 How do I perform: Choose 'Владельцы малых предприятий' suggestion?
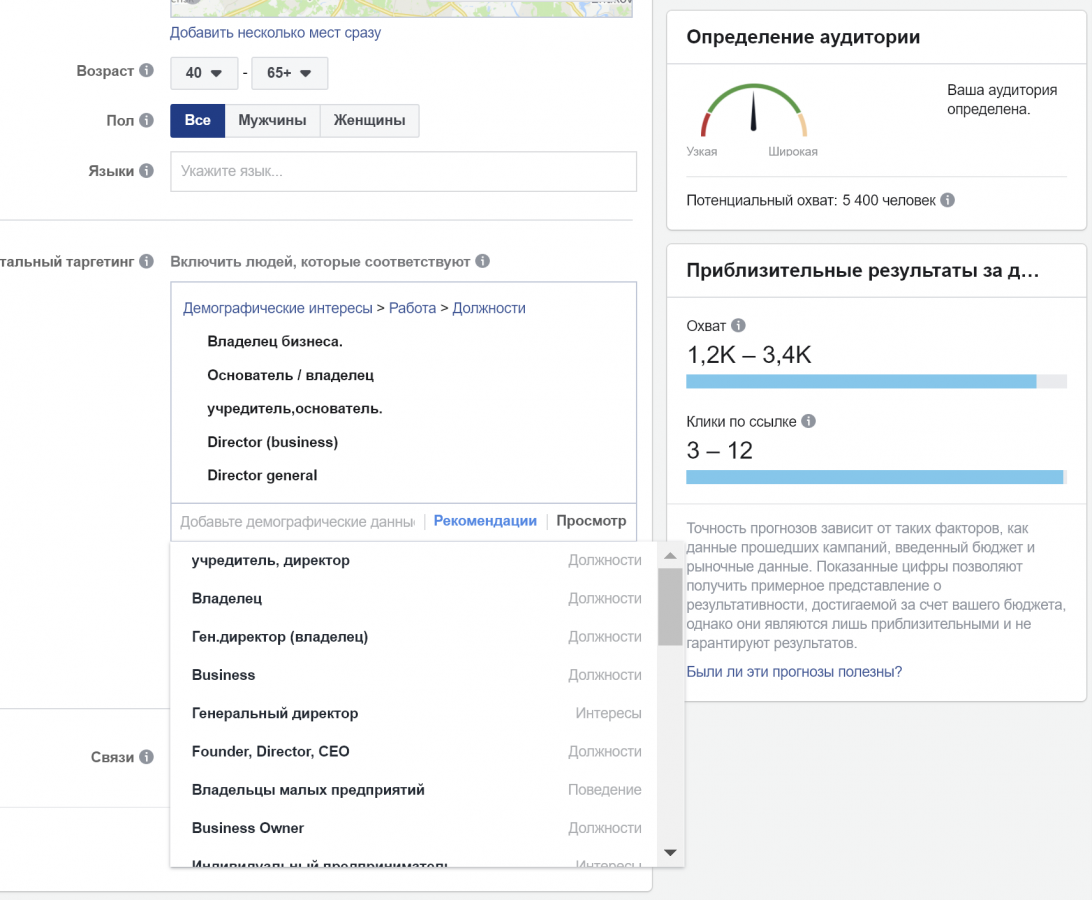308,790
